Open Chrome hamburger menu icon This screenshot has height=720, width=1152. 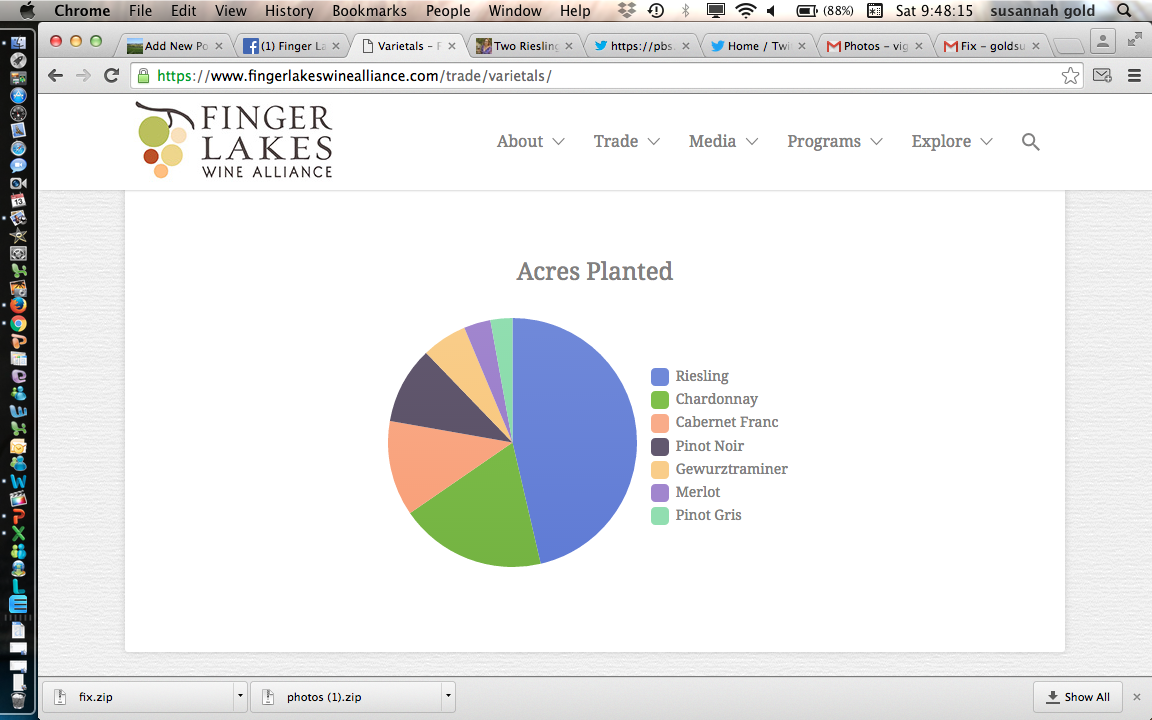click(1134, 76)
